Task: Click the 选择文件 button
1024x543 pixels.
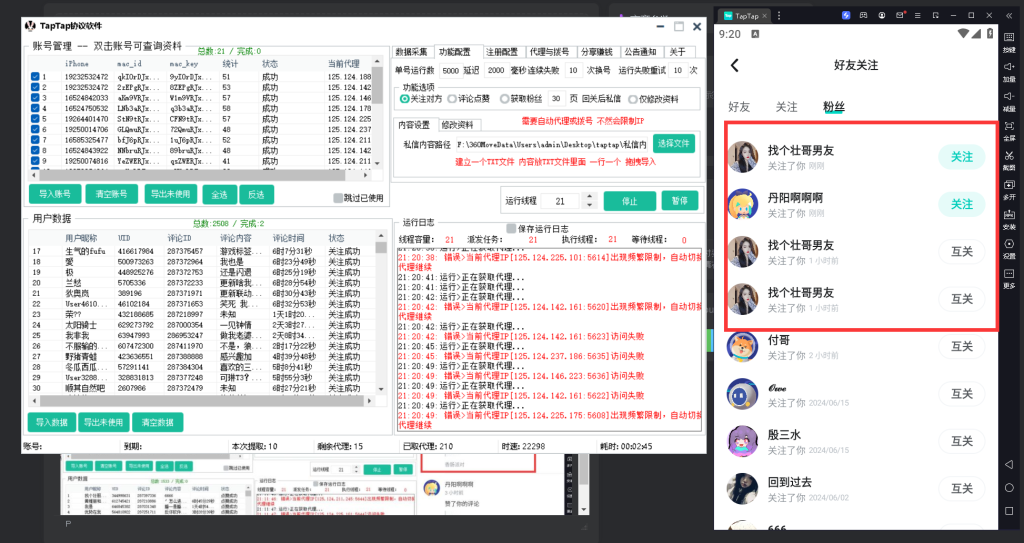Action: pyautogui.click(x=673, y=144)
